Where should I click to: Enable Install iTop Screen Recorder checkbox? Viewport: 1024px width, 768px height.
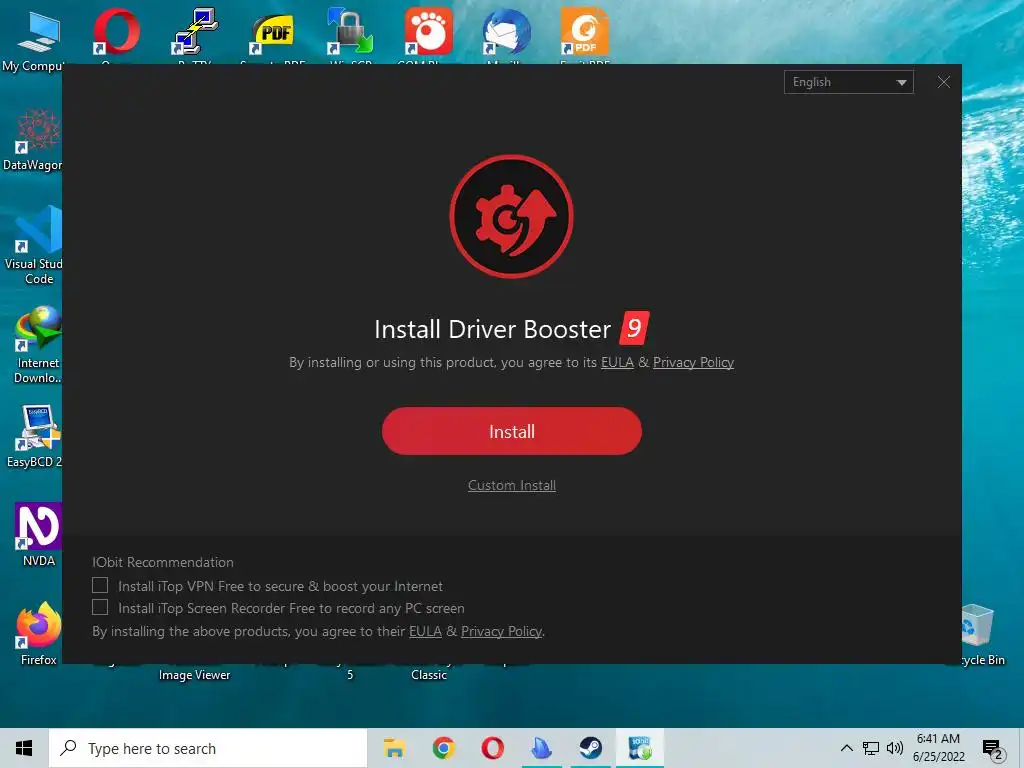(x=100, y=607)
